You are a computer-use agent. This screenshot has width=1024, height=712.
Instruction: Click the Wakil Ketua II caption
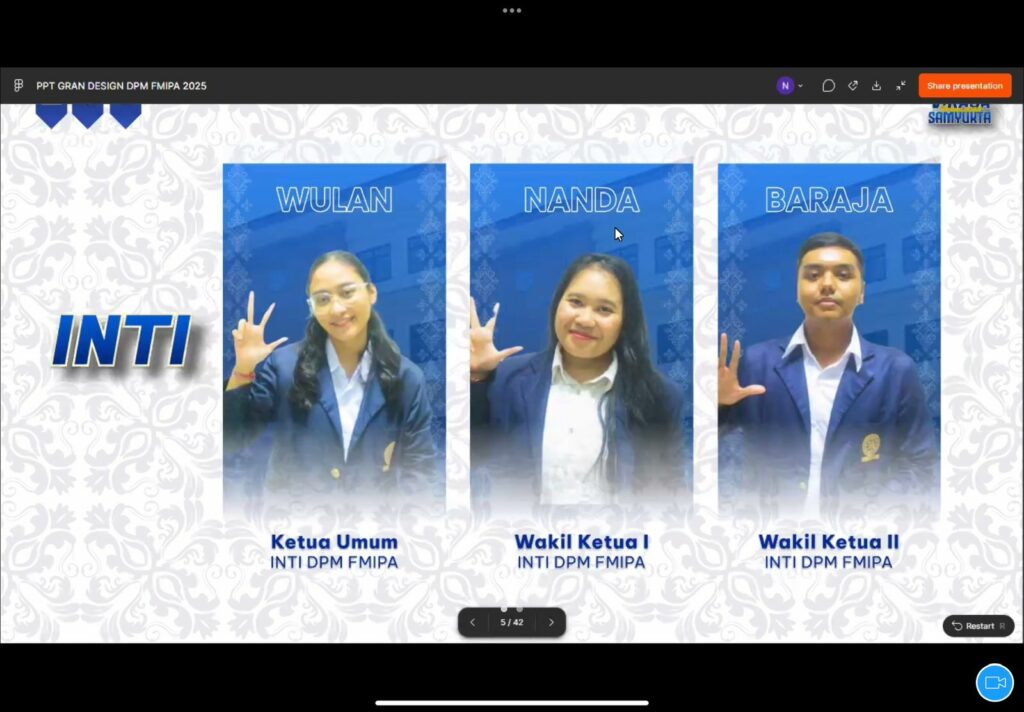829,542
